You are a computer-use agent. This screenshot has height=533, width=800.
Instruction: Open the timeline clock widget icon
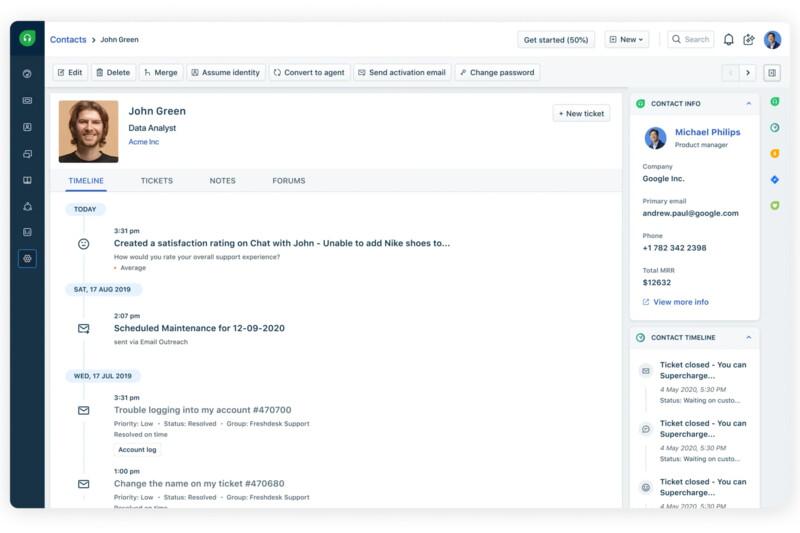[x=774, y=128]
